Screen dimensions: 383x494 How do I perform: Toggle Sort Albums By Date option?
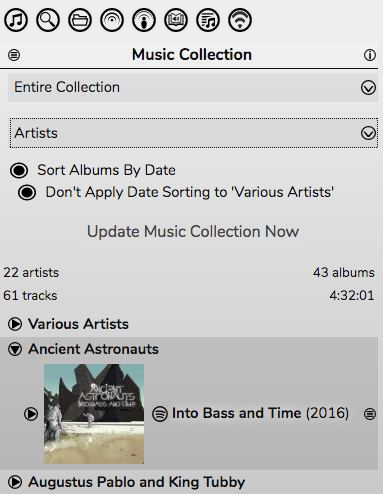pyautogui.click(x=19, y=170)
